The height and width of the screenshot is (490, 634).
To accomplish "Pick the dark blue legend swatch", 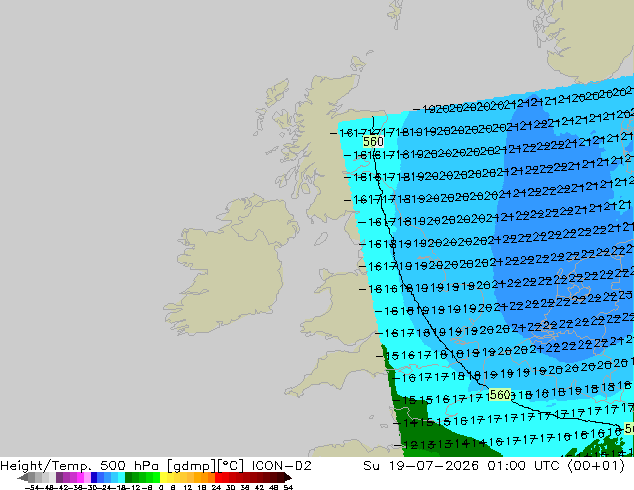I will coord(94,477).
